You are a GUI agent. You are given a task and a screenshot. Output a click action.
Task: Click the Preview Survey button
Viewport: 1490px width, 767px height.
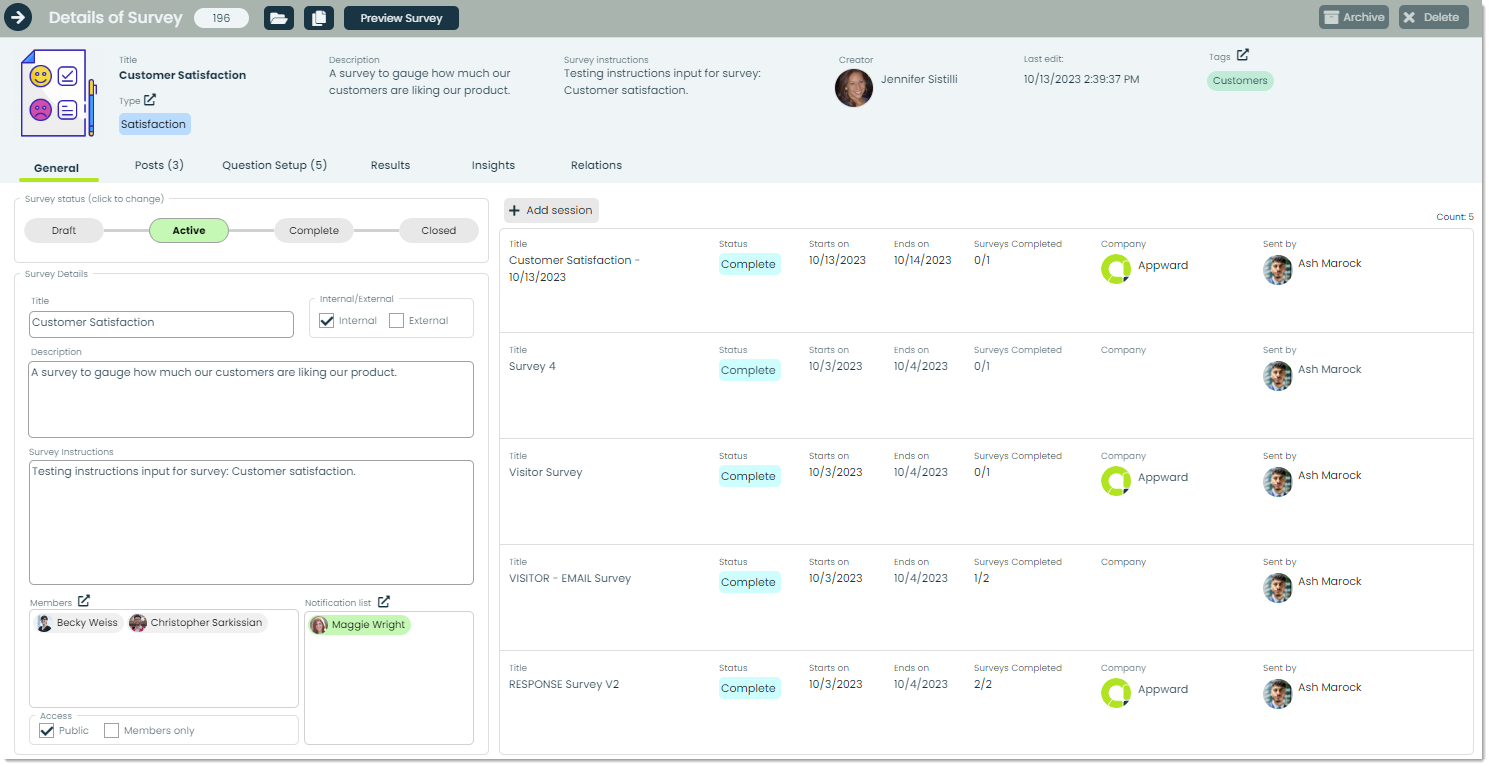click(401, 18)
